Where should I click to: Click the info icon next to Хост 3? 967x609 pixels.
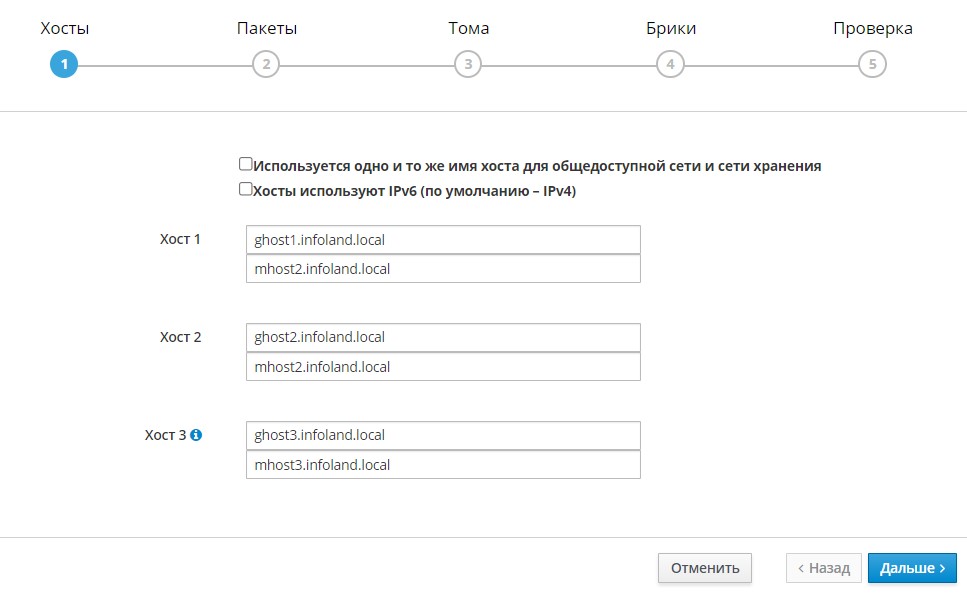pyautogui.click(x=196, y=435)
